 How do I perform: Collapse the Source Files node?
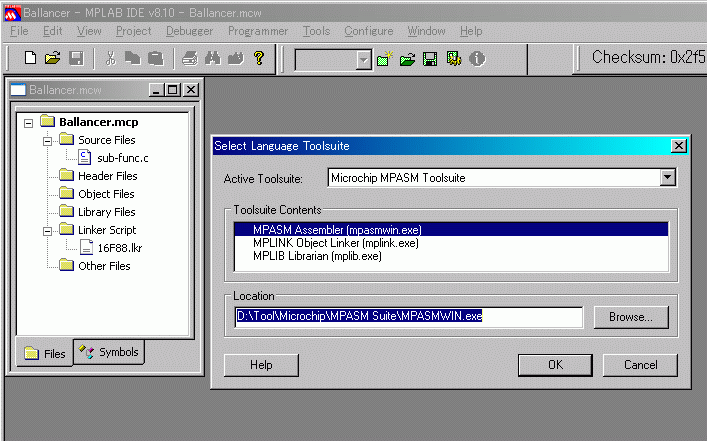coord(47,141)
